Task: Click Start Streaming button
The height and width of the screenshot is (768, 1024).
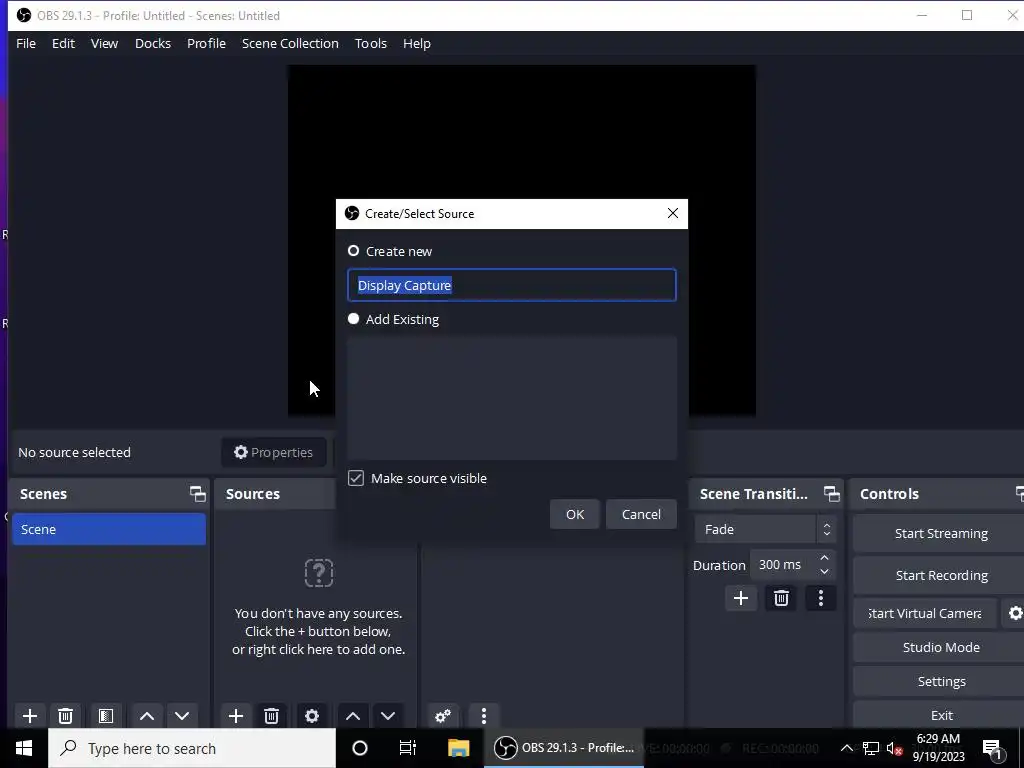Action: click(940, 534)
